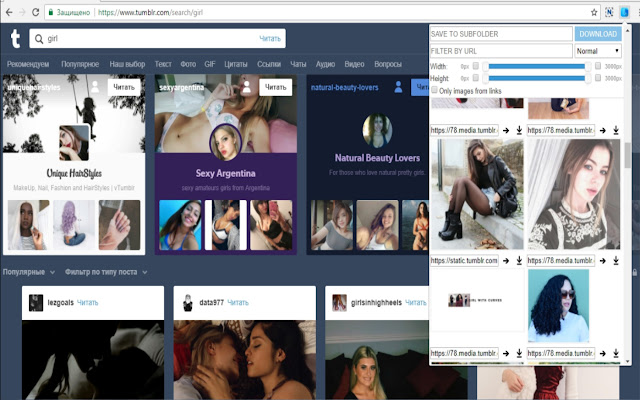640x400 pixels.
Task: Bookmark page with the star icon
Action: (x=594, y=12)
